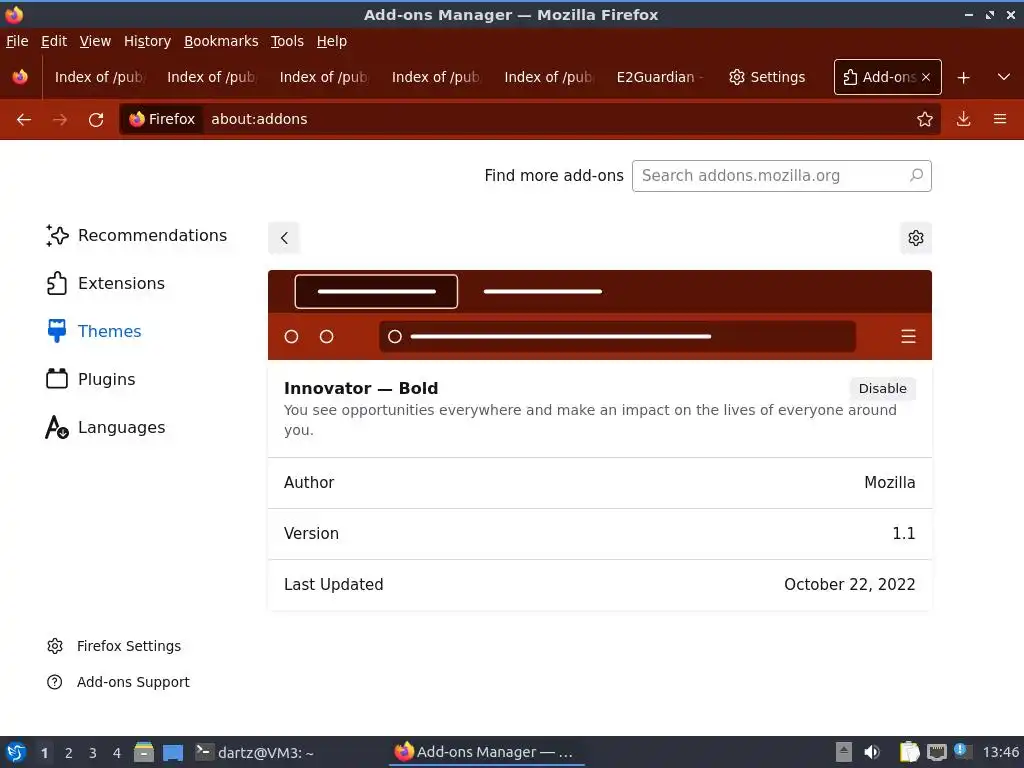
Task: Click the 13:46 taskbar clock
Action: coord(1000,752)
